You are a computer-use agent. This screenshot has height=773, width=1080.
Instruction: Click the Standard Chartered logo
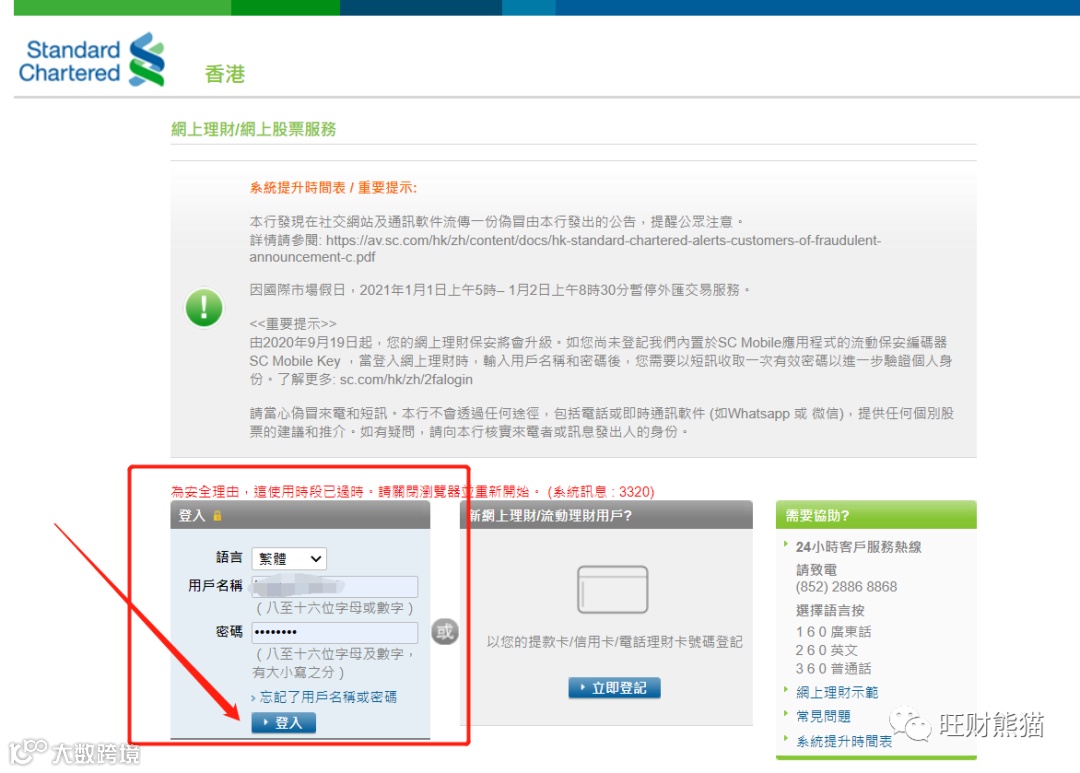[92, 60]
